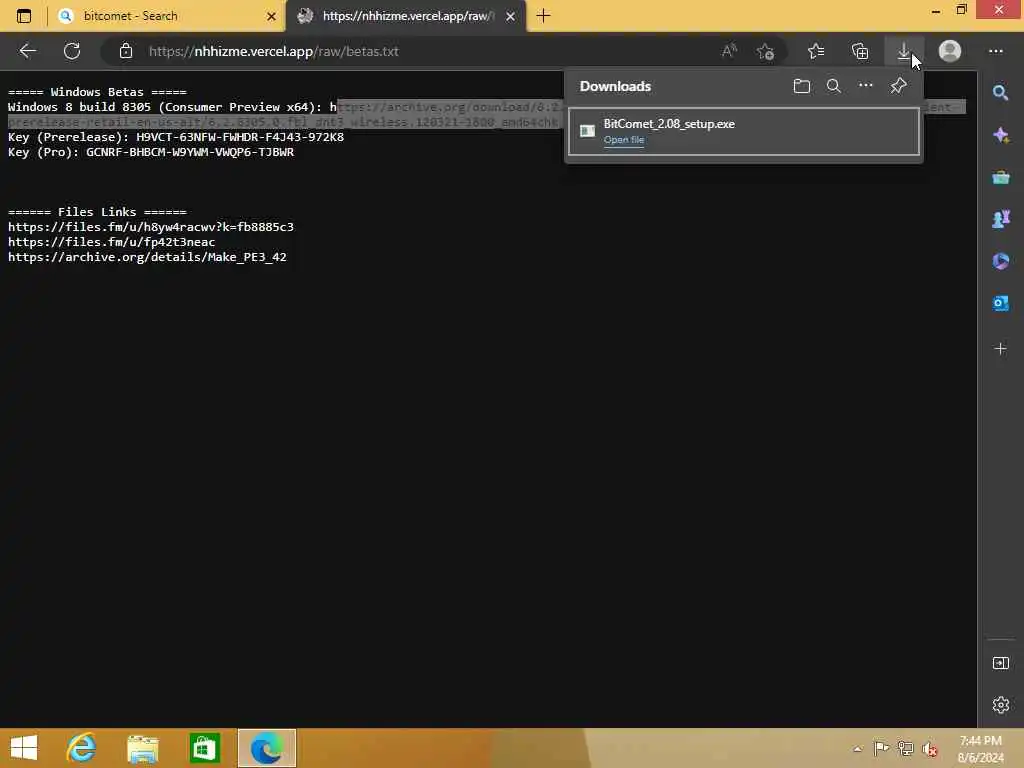The image size is (1024, 768).
Task: Click the browser back arrow
Action: [x=27, y=51]
